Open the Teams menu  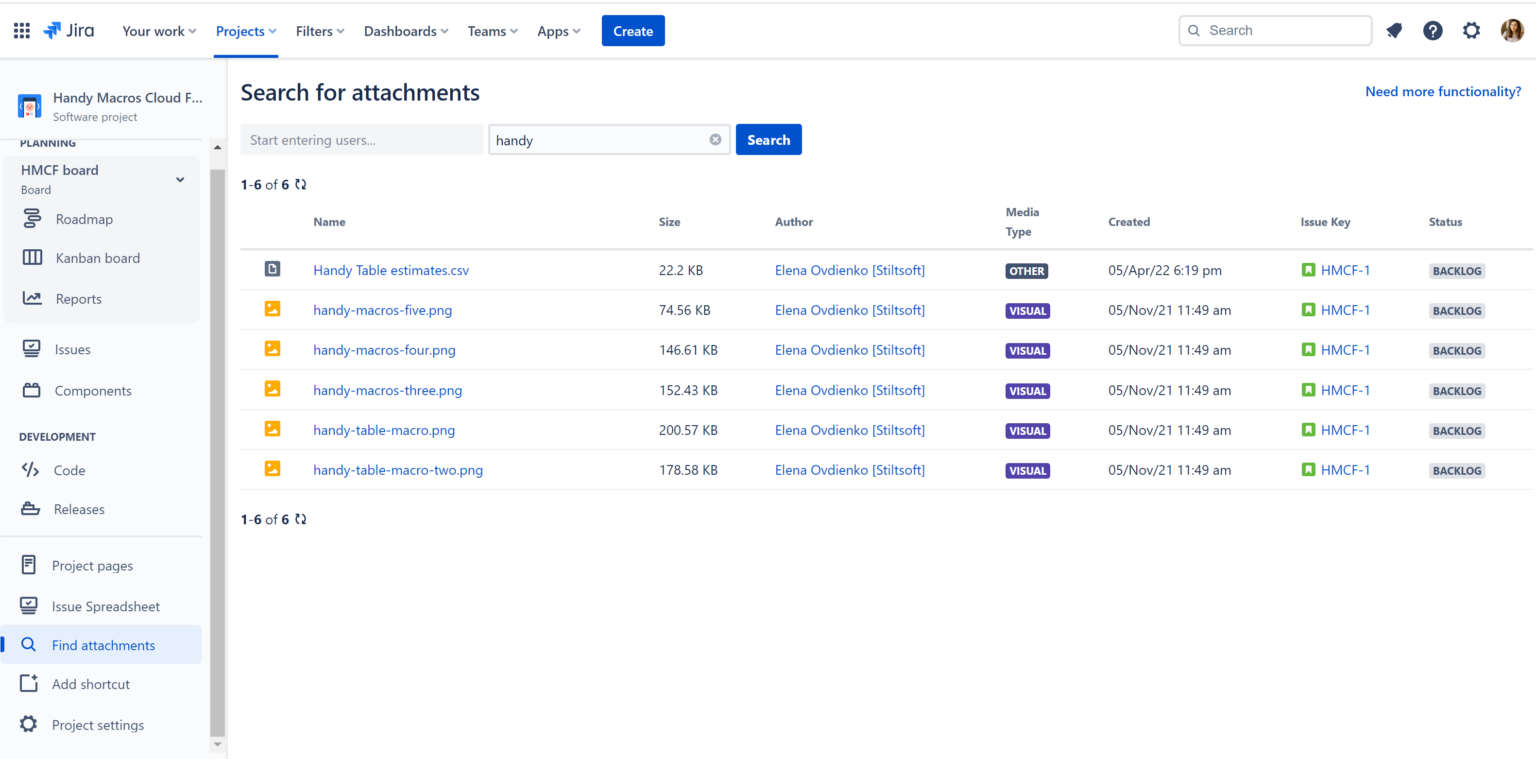tap(492, 31)
